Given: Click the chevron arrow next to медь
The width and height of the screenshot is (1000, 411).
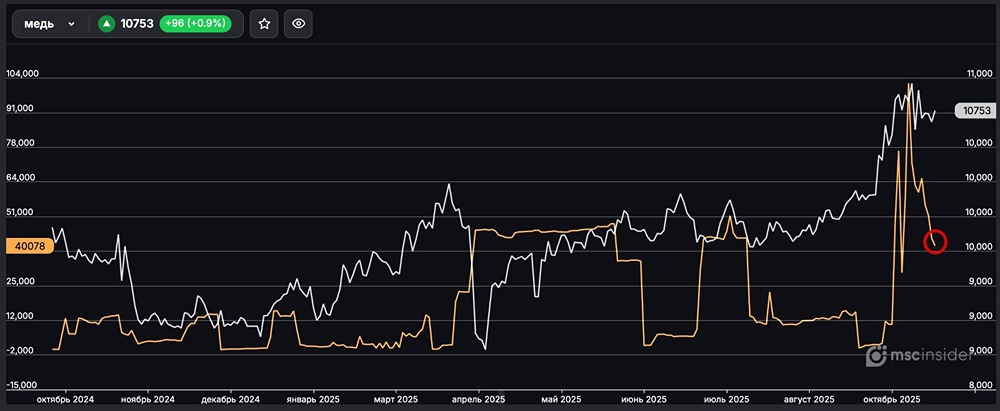Looking at the screenshot, I should point(72,24).
